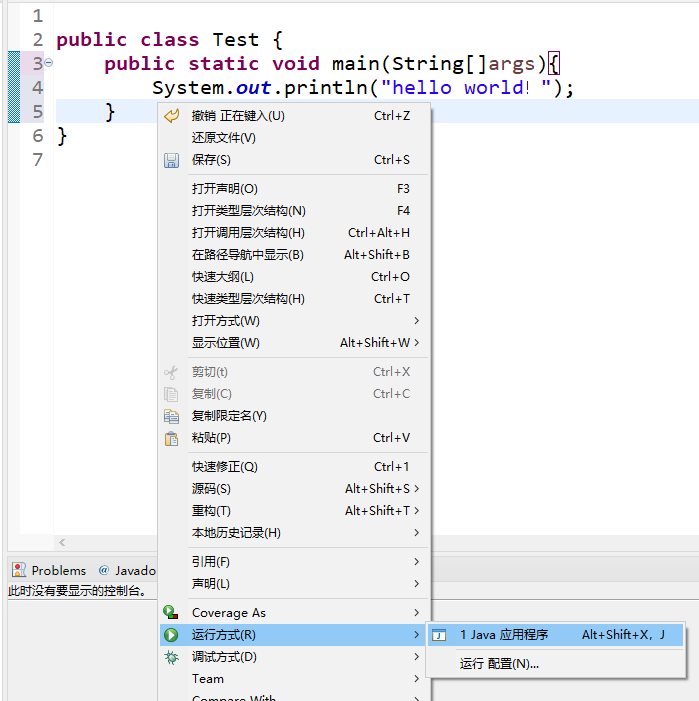Image resolution: width=699 pixels, height=701 pixels.
Task: Select 打开声明(O) from the context menu
Action: click(x=225, y=189)
